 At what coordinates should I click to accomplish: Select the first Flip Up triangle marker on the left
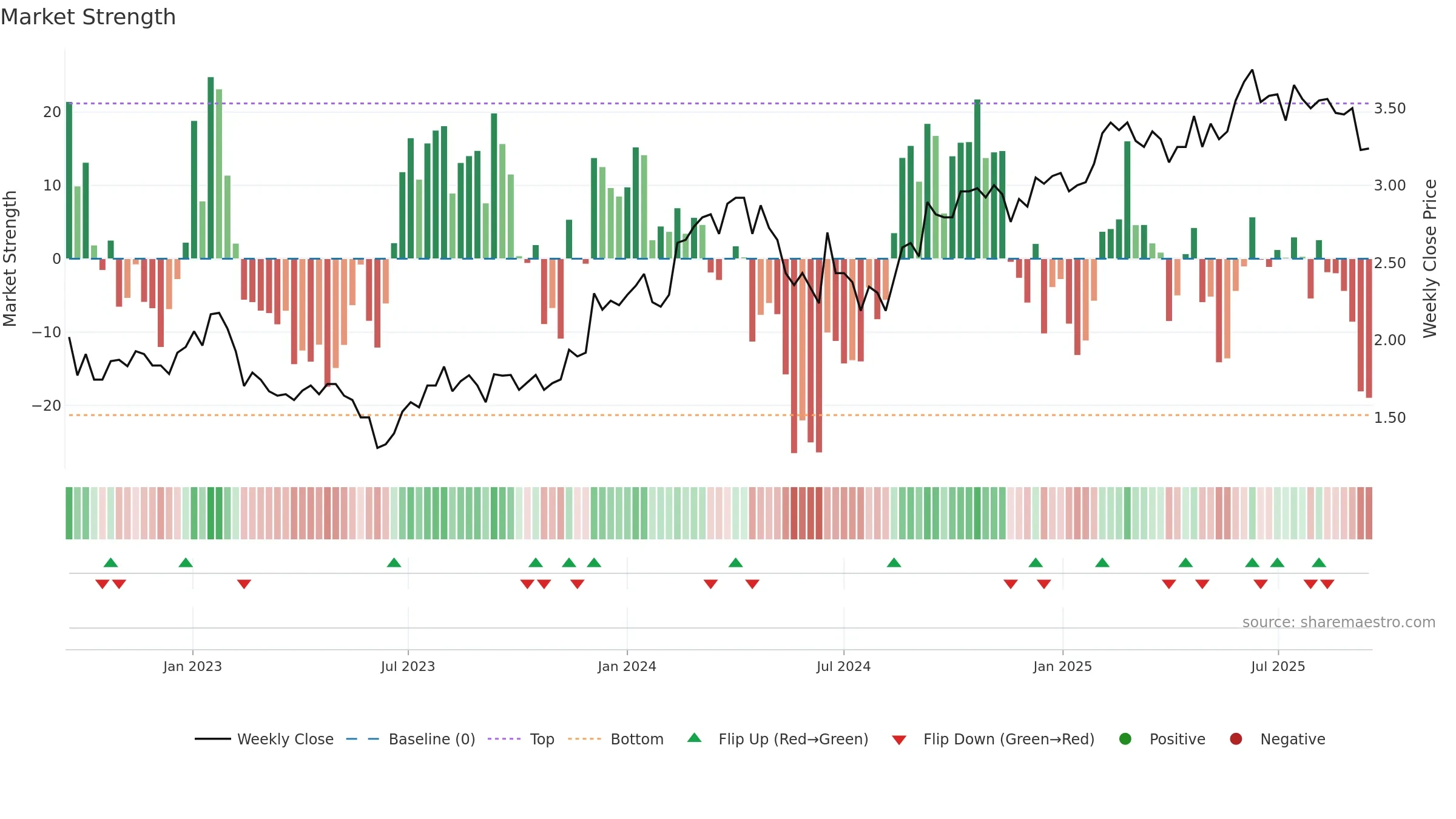110,562
